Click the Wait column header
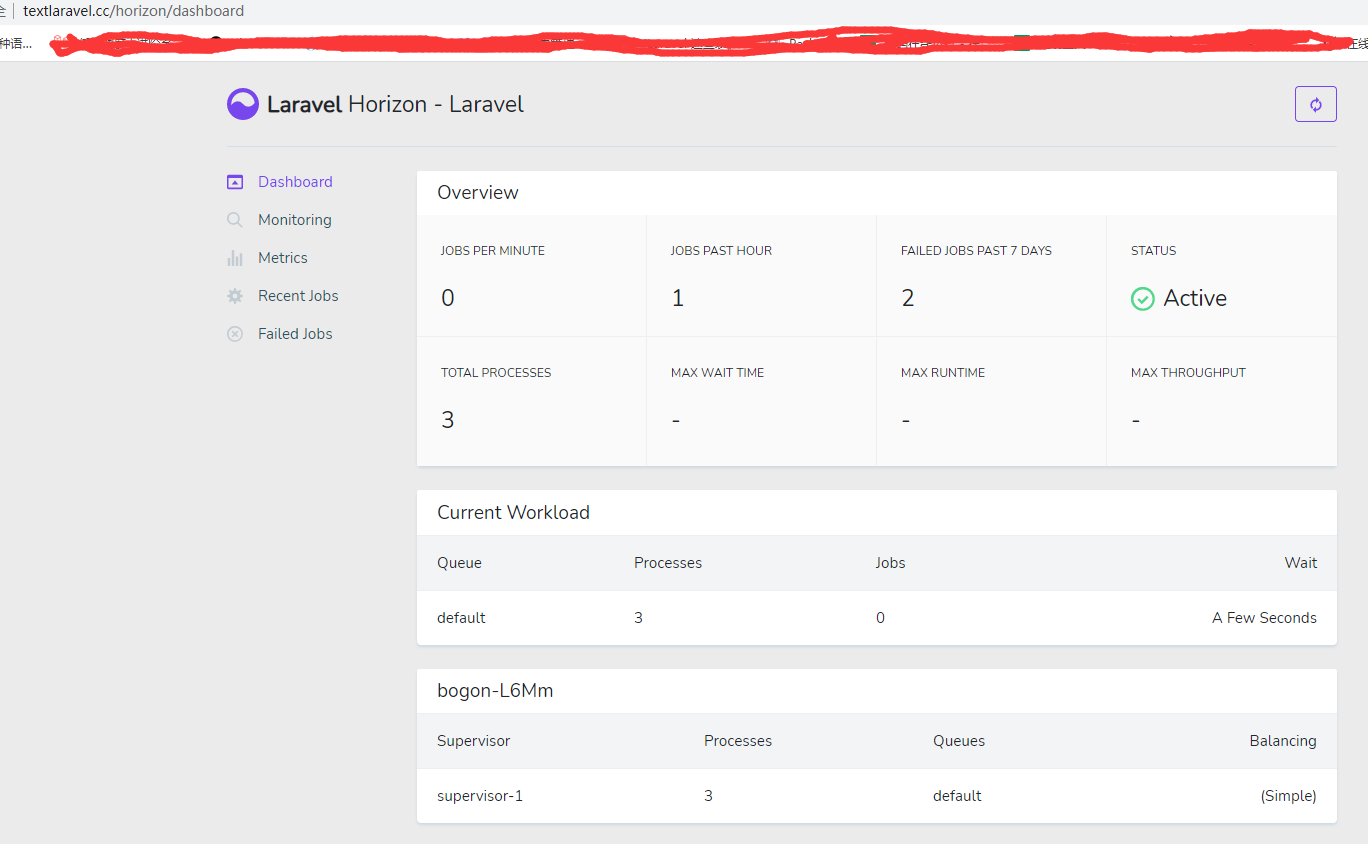1368x844 pixels. (x=1301, y=563)
